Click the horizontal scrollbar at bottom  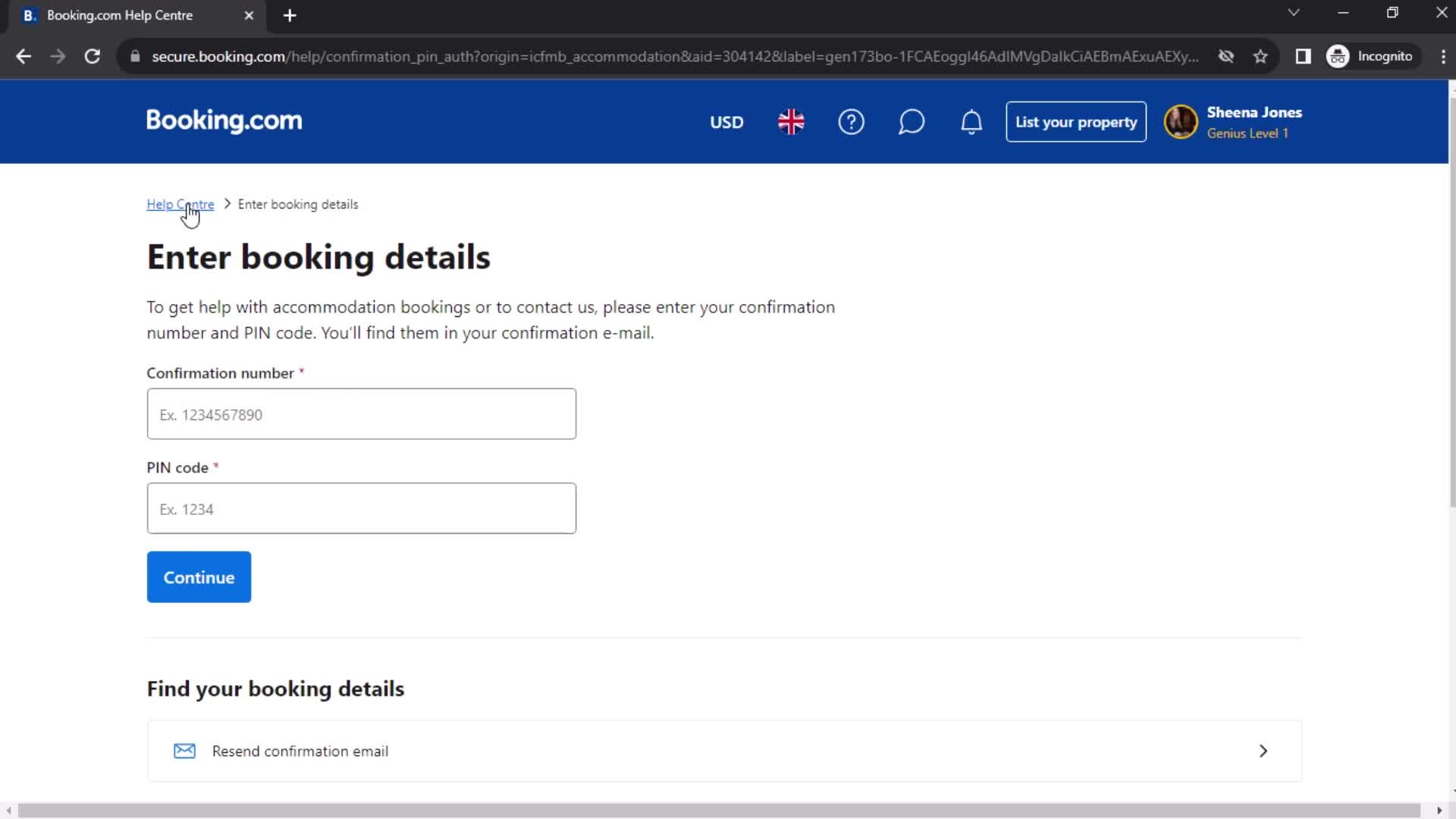point(719,811)
